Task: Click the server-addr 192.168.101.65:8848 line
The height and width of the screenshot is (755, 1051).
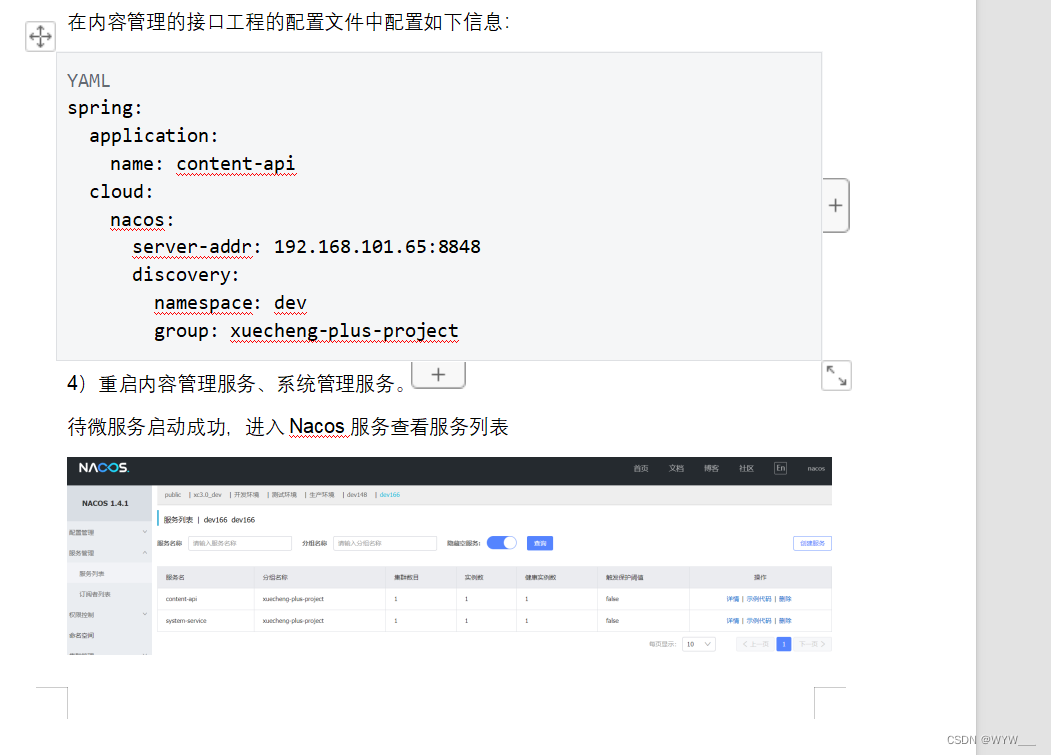Action: [x=306, y=247]
